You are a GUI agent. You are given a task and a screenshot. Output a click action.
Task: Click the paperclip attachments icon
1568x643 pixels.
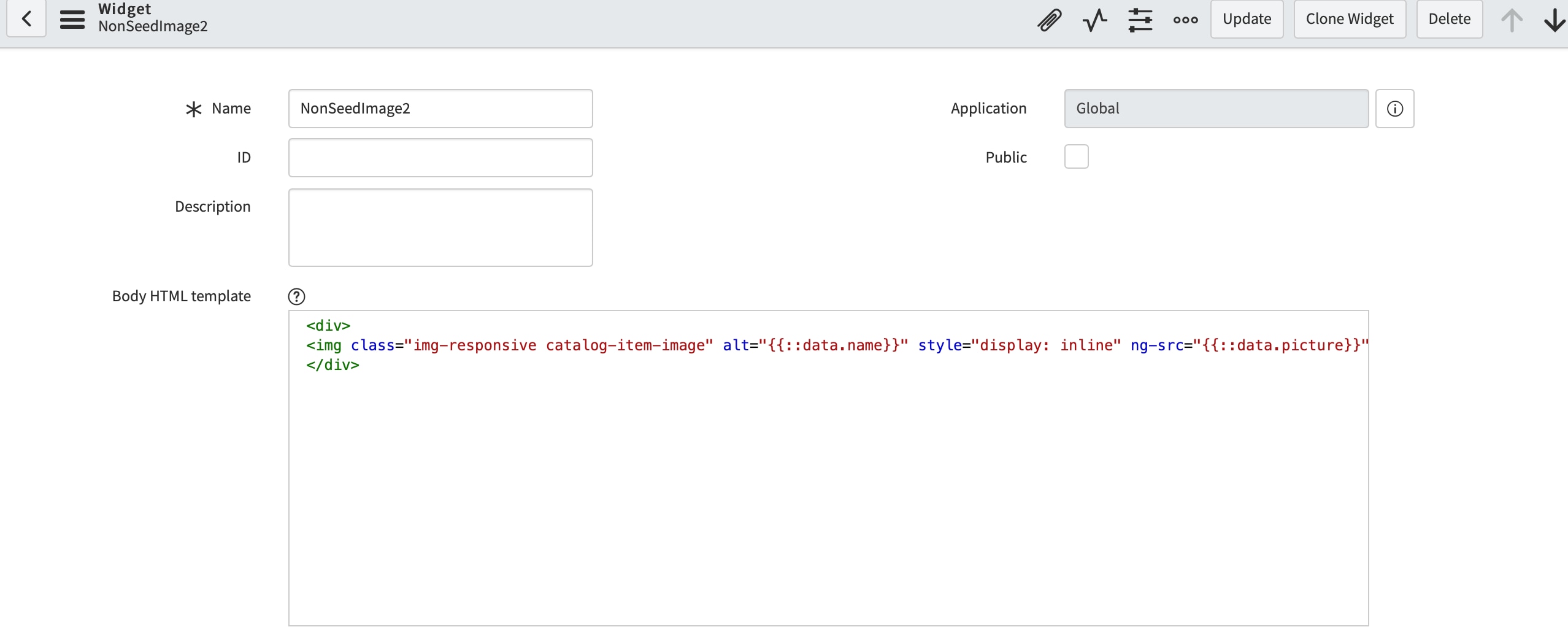tap(1049, 20)
